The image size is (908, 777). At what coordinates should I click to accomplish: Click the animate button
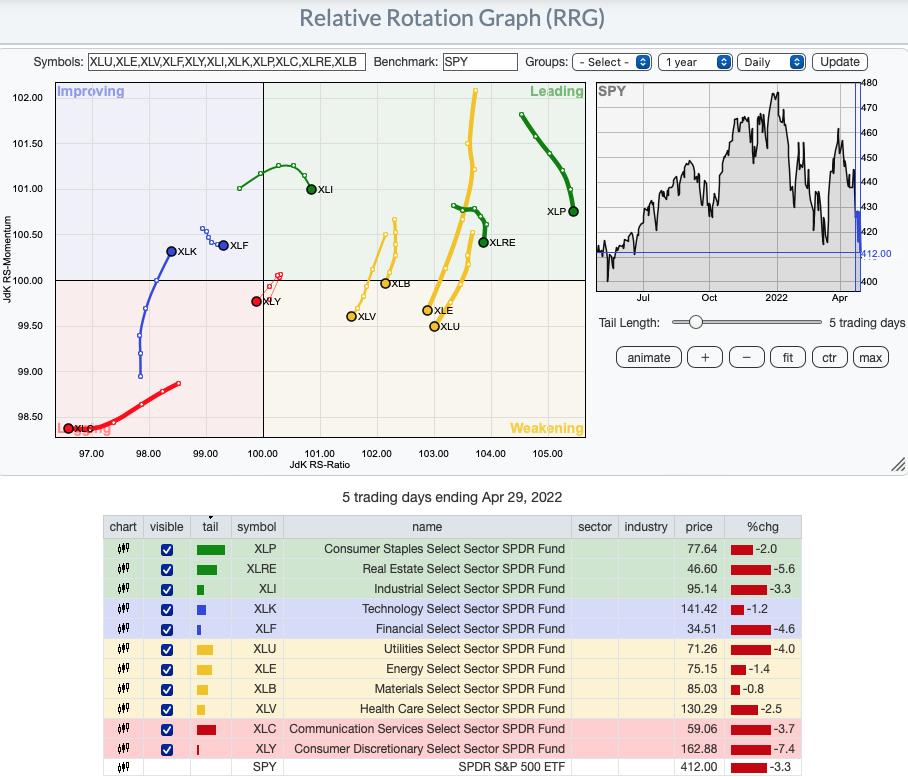coord(649,357)
